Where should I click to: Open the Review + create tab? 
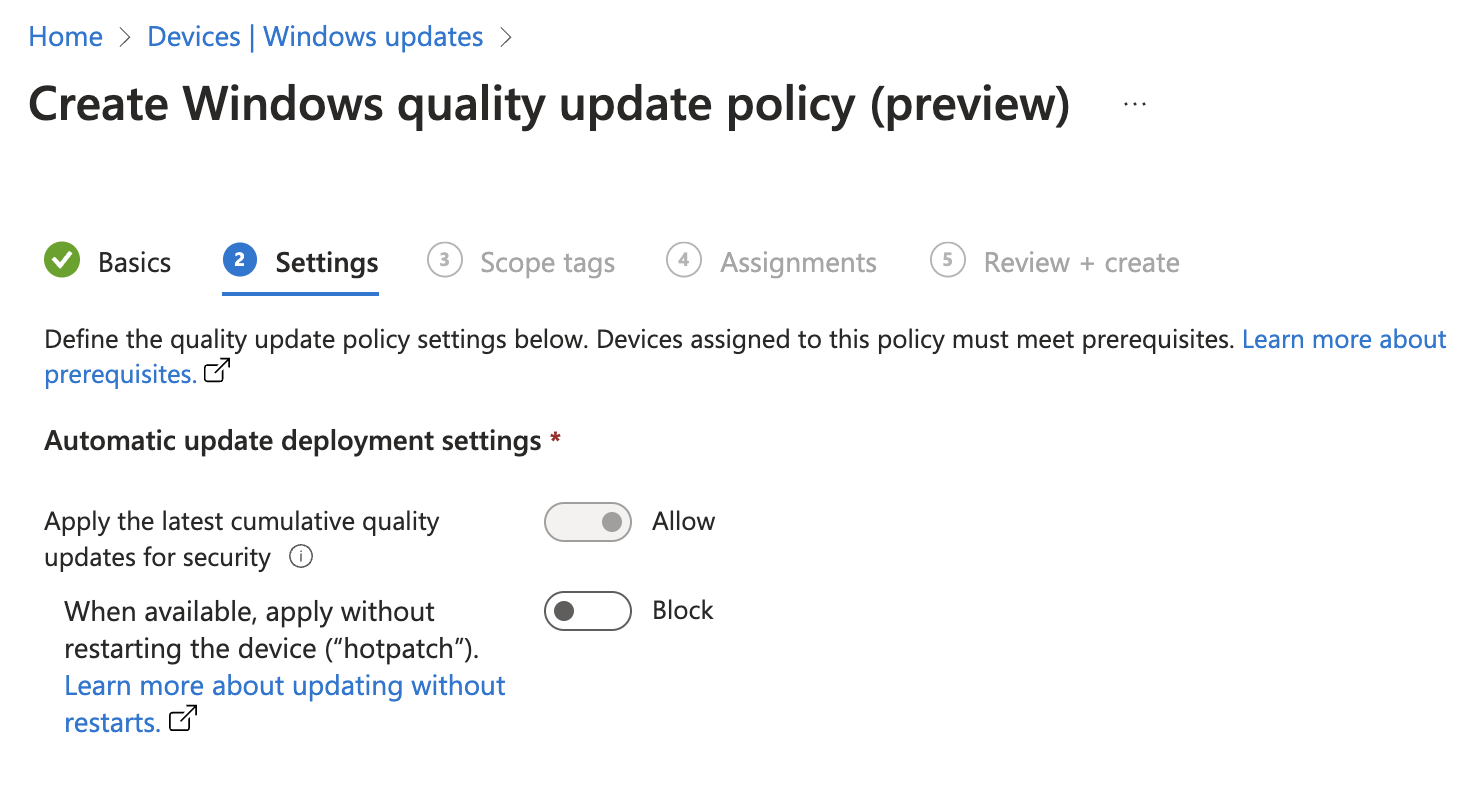coord(1081,263)
